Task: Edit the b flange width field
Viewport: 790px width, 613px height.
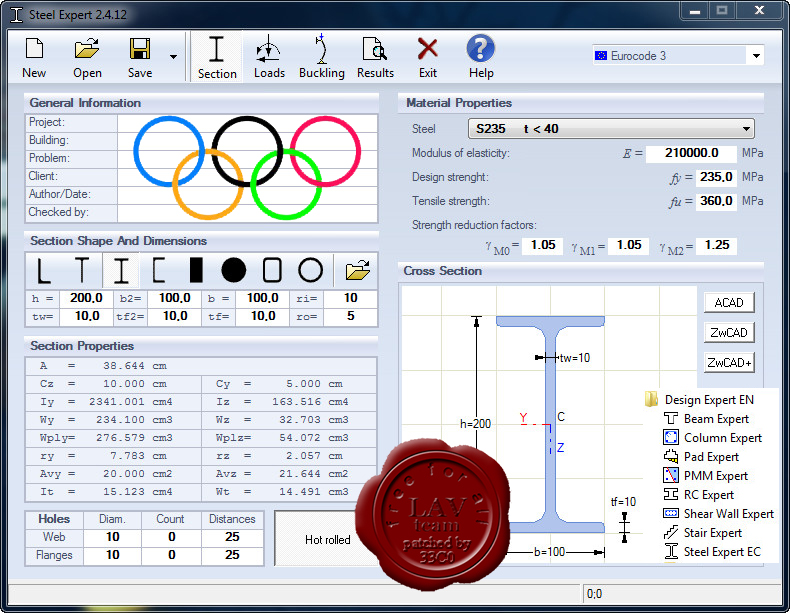Action: click(262, 298)
